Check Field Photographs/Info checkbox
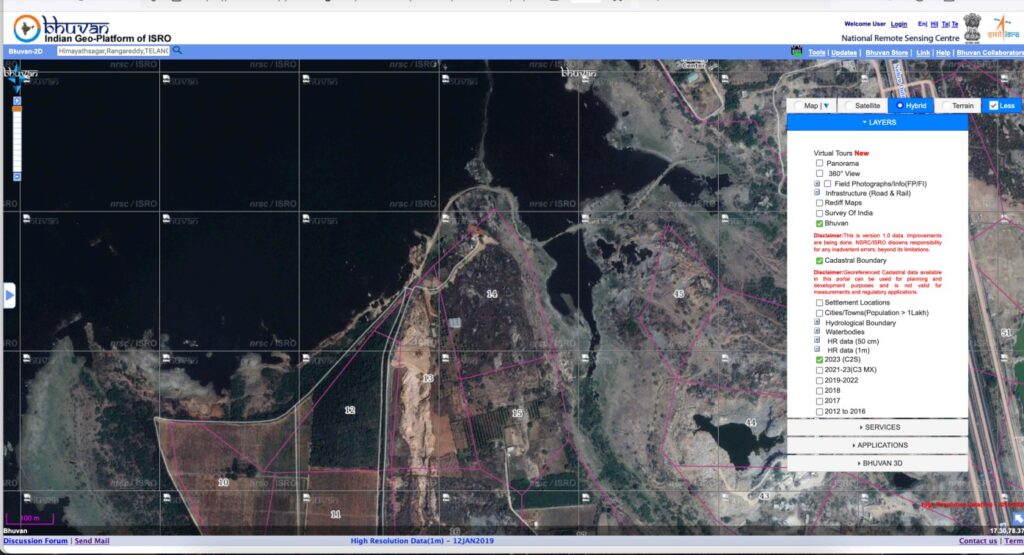 pyautogui.click(x=827, y=183)
